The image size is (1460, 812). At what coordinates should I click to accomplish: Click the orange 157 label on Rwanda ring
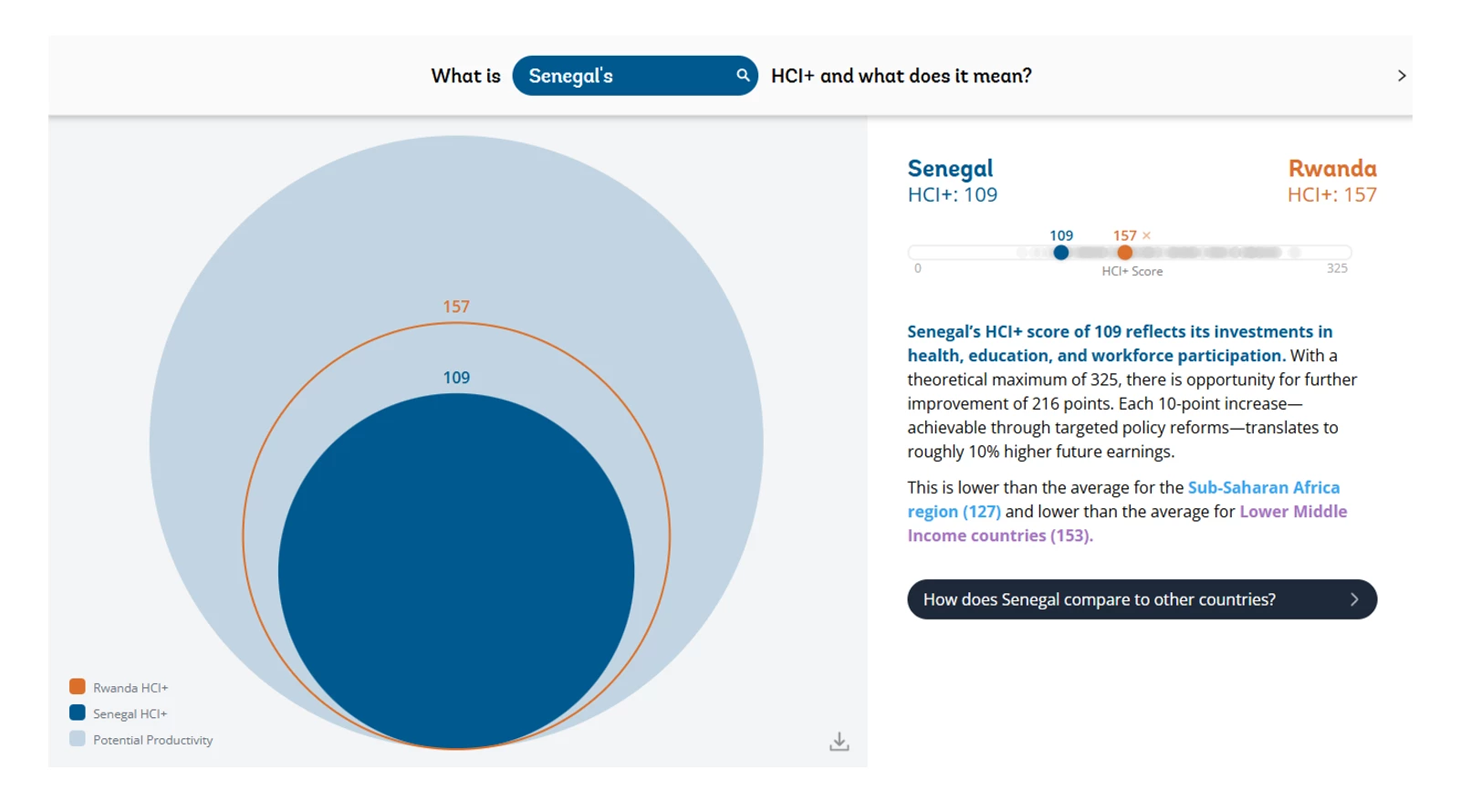pos(456,307)
